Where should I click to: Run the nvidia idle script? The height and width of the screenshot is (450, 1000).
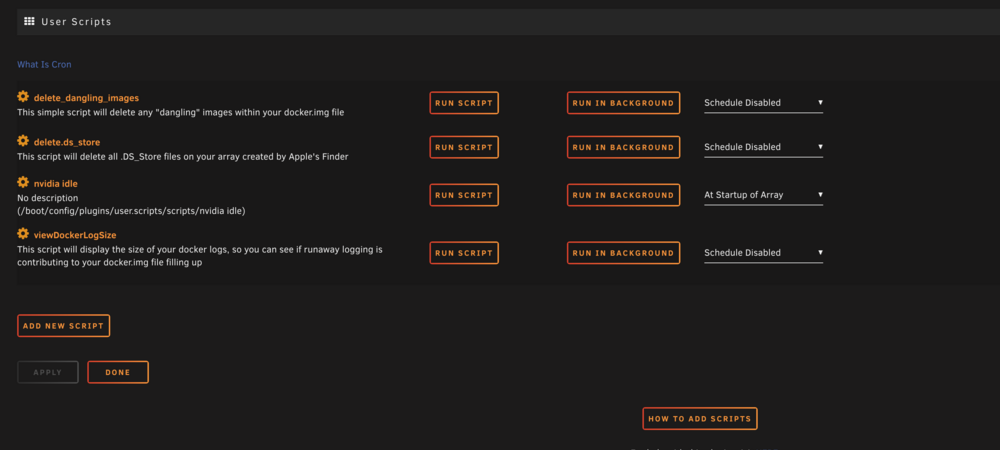(464, 195)
